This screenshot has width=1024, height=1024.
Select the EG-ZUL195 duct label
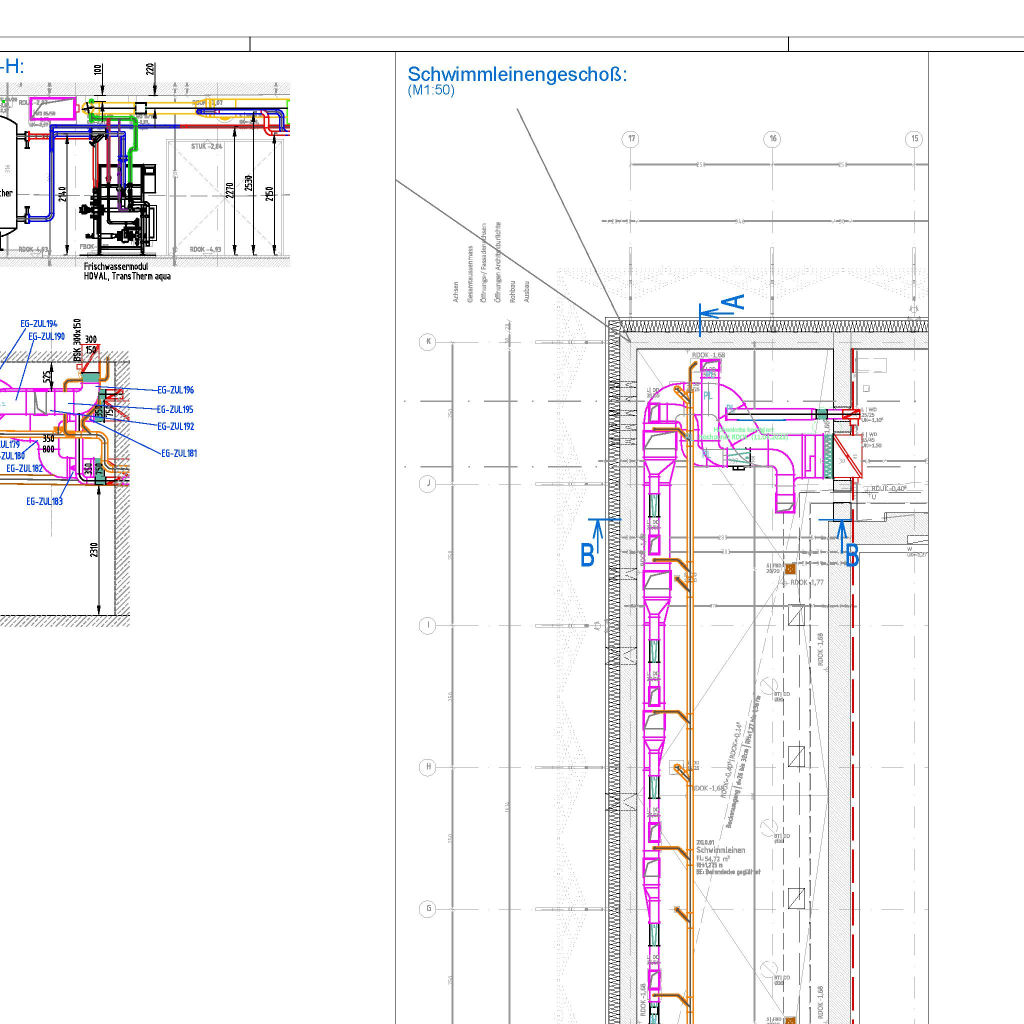[175, 409]
